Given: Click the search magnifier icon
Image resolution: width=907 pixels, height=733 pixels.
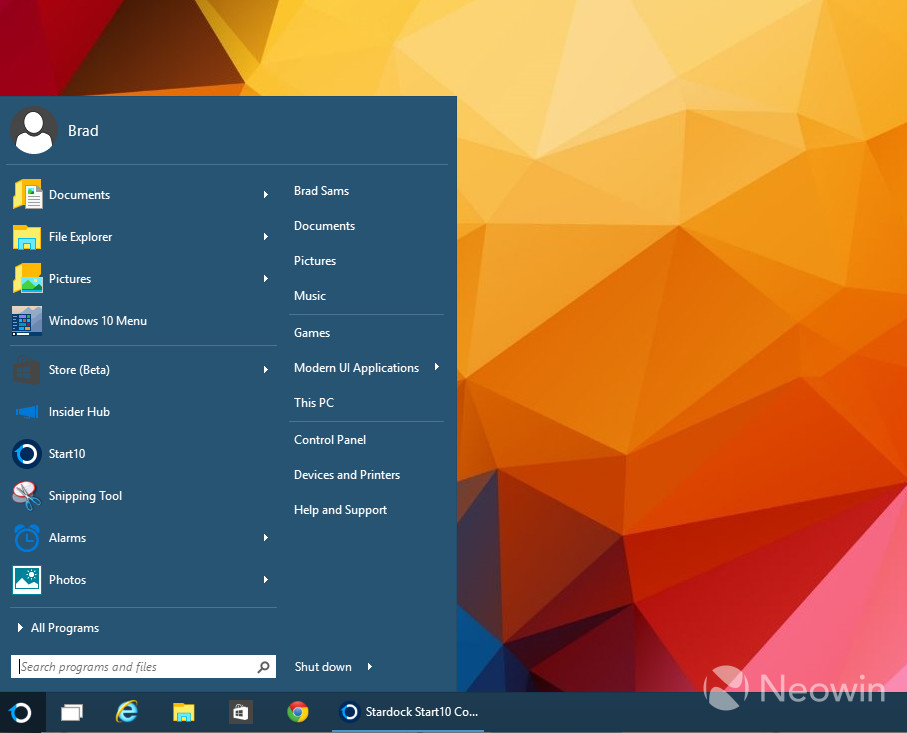Looking at the screenshot, I should click(264, 667).
